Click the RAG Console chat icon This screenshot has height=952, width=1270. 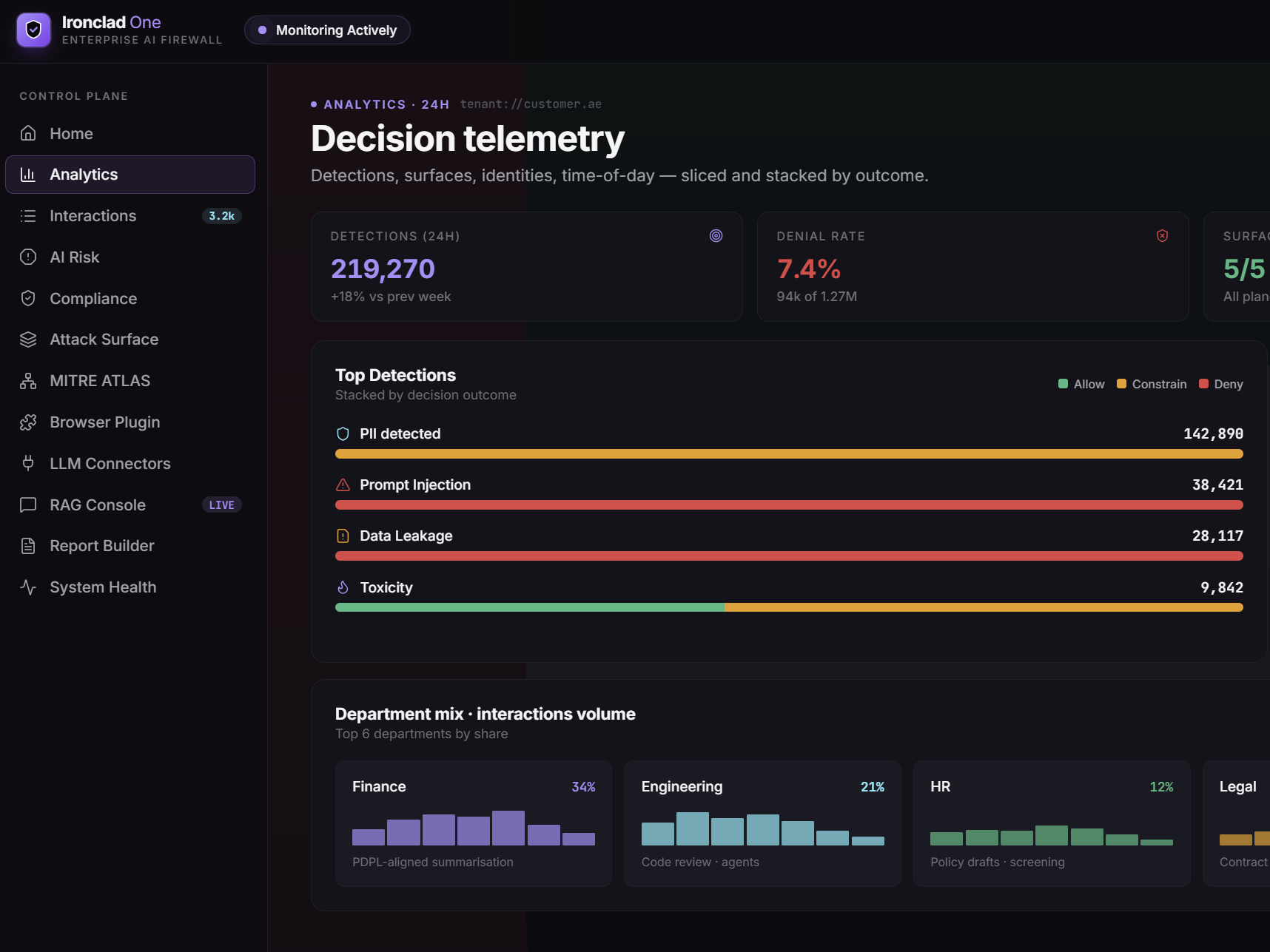click(28, 504)
